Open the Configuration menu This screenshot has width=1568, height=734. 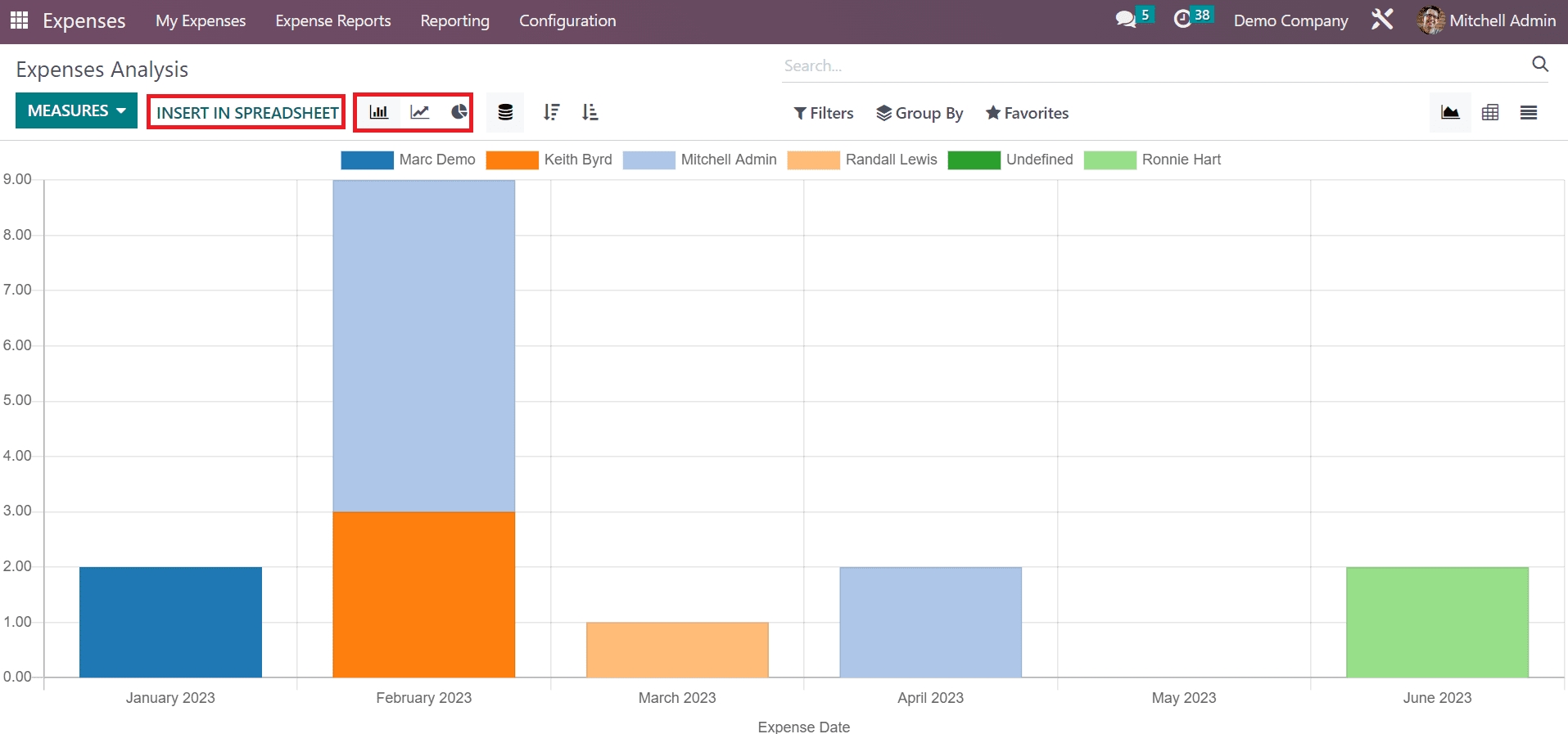tap(567, 20)
